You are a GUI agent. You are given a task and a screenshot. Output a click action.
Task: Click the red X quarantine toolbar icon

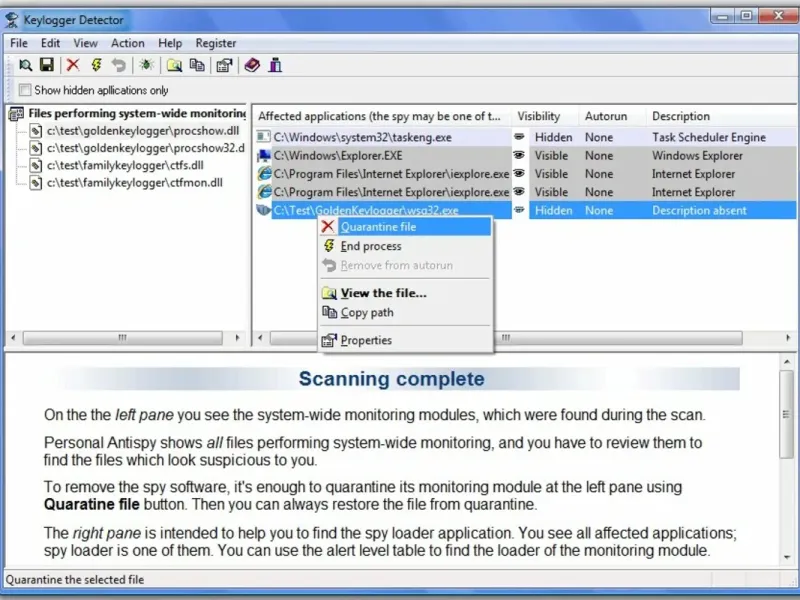[x=73, y=65]
